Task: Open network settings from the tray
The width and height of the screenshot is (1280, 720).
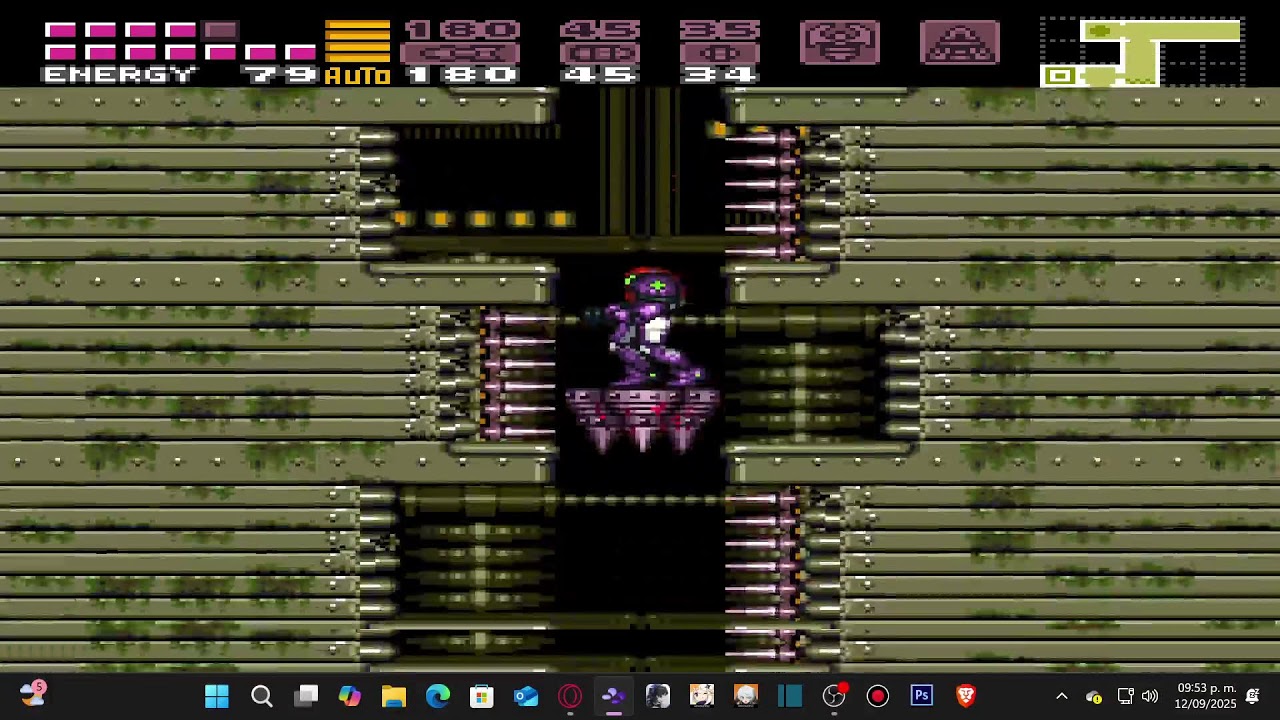Action: [x=1125, y=697]
